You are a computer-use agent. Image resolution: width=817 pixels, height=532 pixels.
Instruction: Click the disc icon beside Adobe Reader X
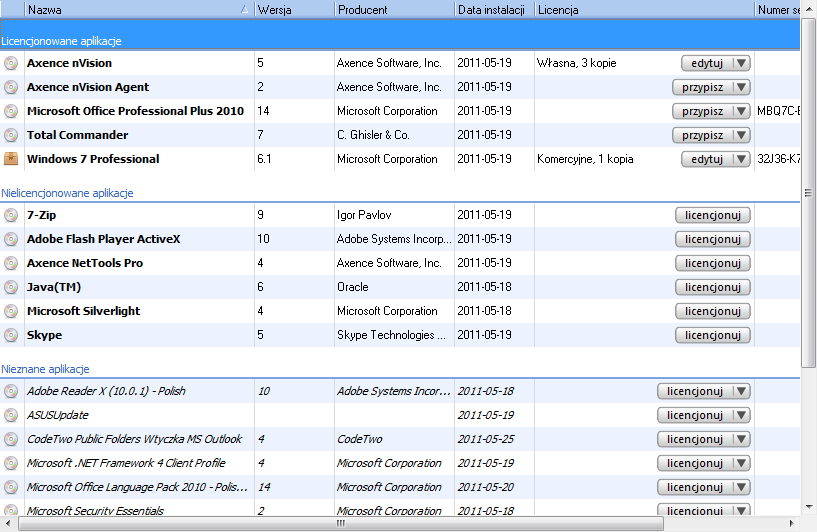coord(11,391)
